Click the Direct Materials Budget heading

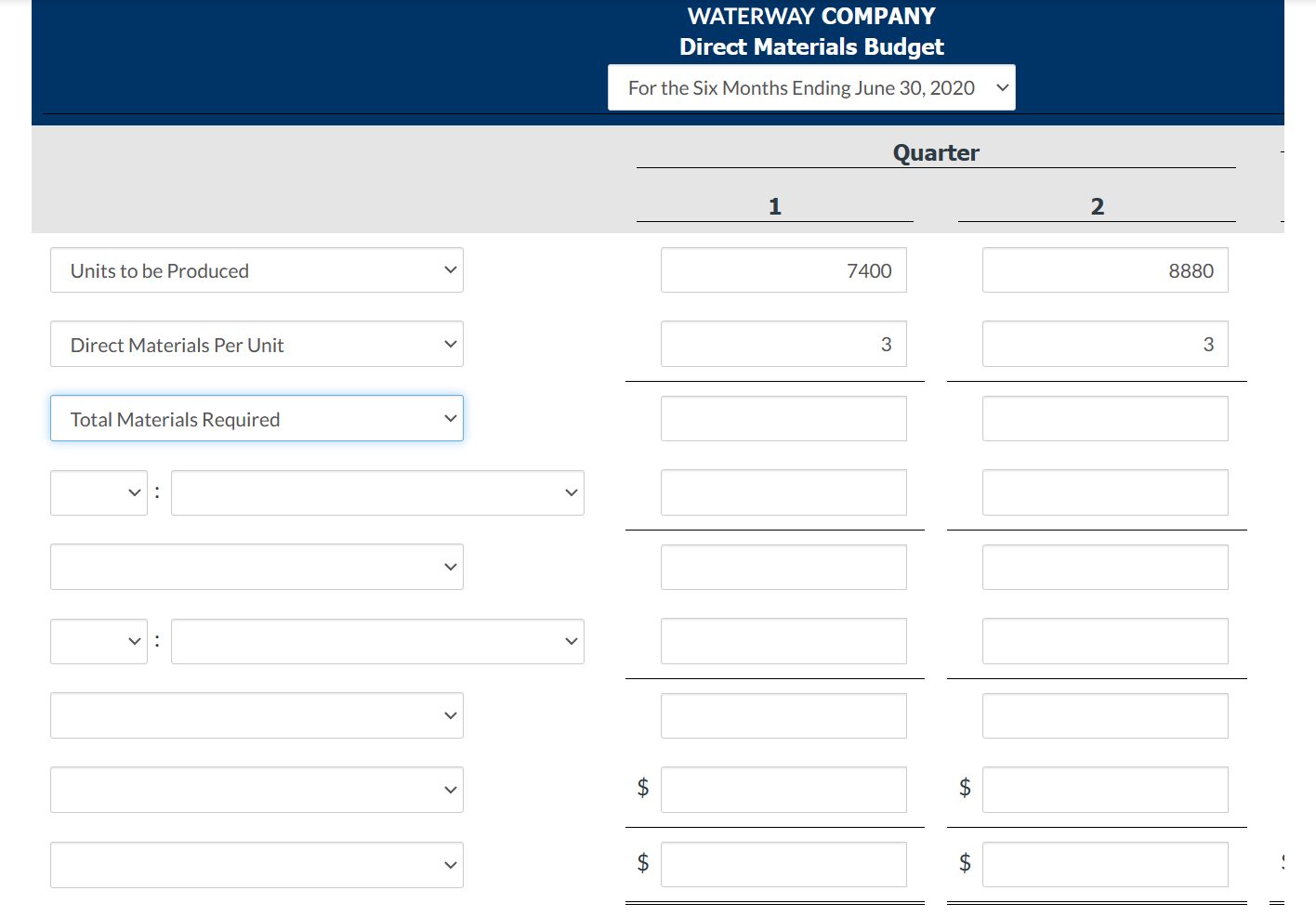click(x=811, y=46)
